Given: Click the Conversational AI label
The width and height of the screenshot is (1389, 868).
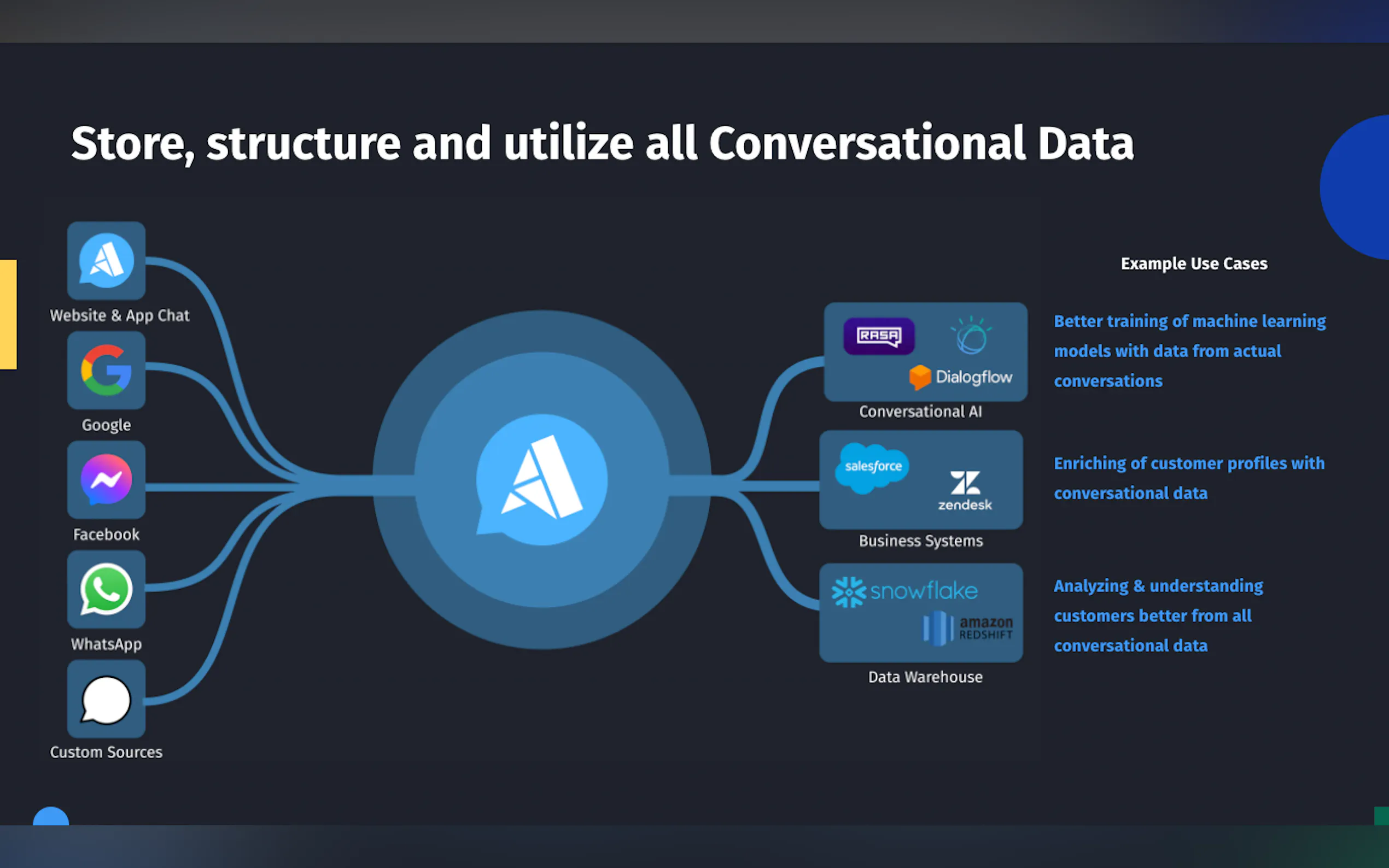Looking at the screenshot, I should (x=920, y=412).
